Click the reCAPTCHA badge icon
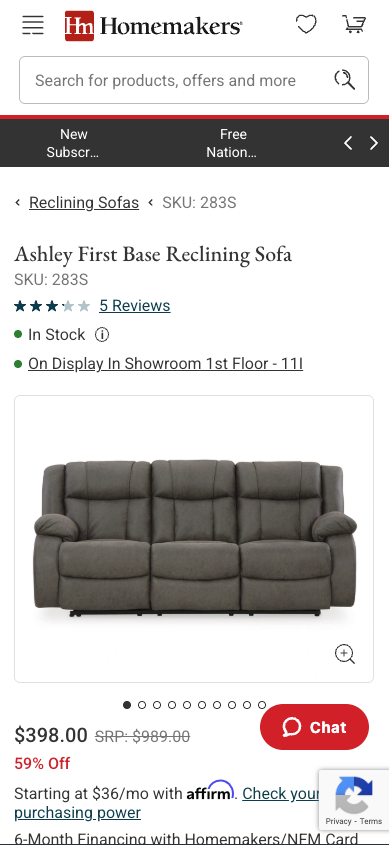The image size is (389, 845). pyautogui.click(x=353, y=795)
